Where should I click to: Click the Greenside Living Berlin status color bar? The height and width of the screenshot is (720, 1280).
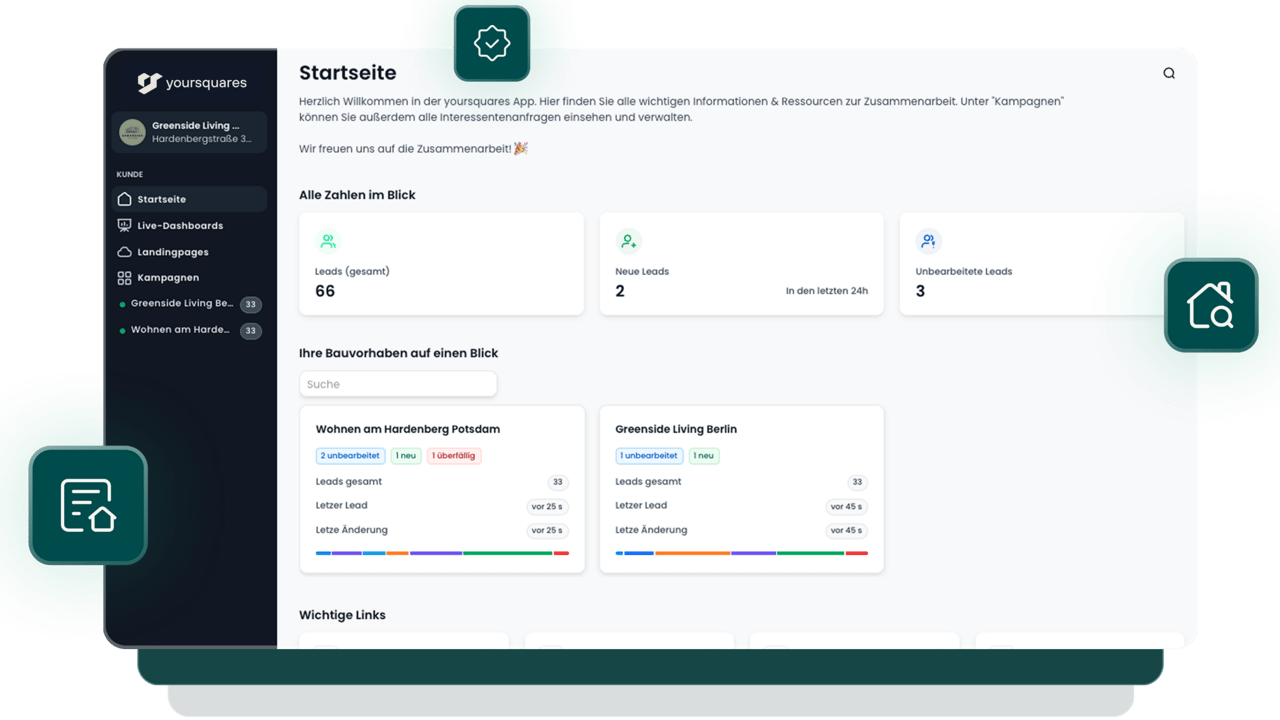[x=741, y=553]
